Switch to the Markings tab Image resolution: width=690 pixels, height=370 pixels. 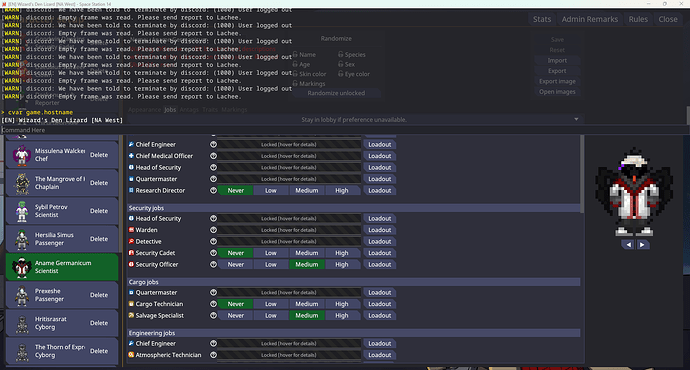pyautogui.click(x=234, y=110)
